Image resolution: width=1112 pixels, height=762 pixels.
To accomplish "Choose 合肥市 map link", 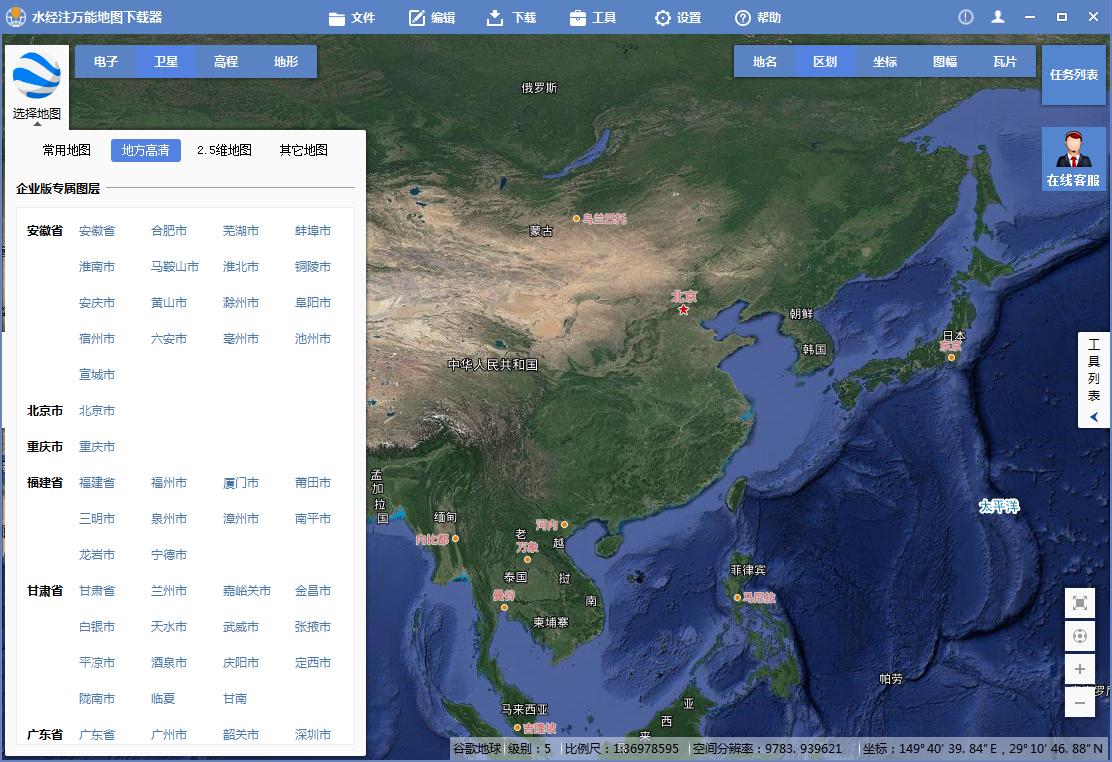I will click(169, 231).
